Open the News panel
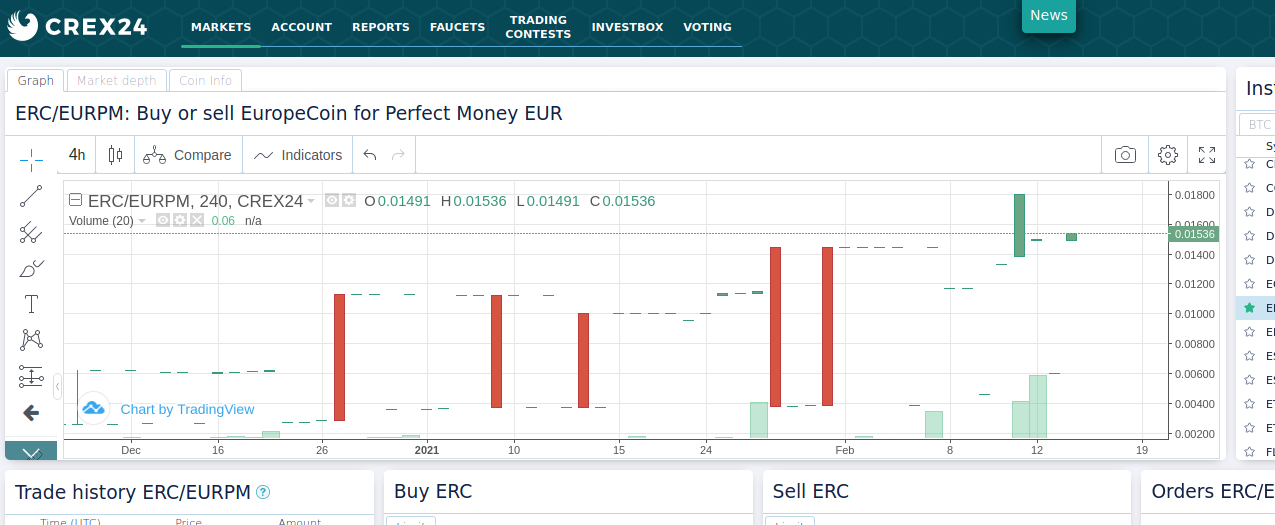 1049,15
